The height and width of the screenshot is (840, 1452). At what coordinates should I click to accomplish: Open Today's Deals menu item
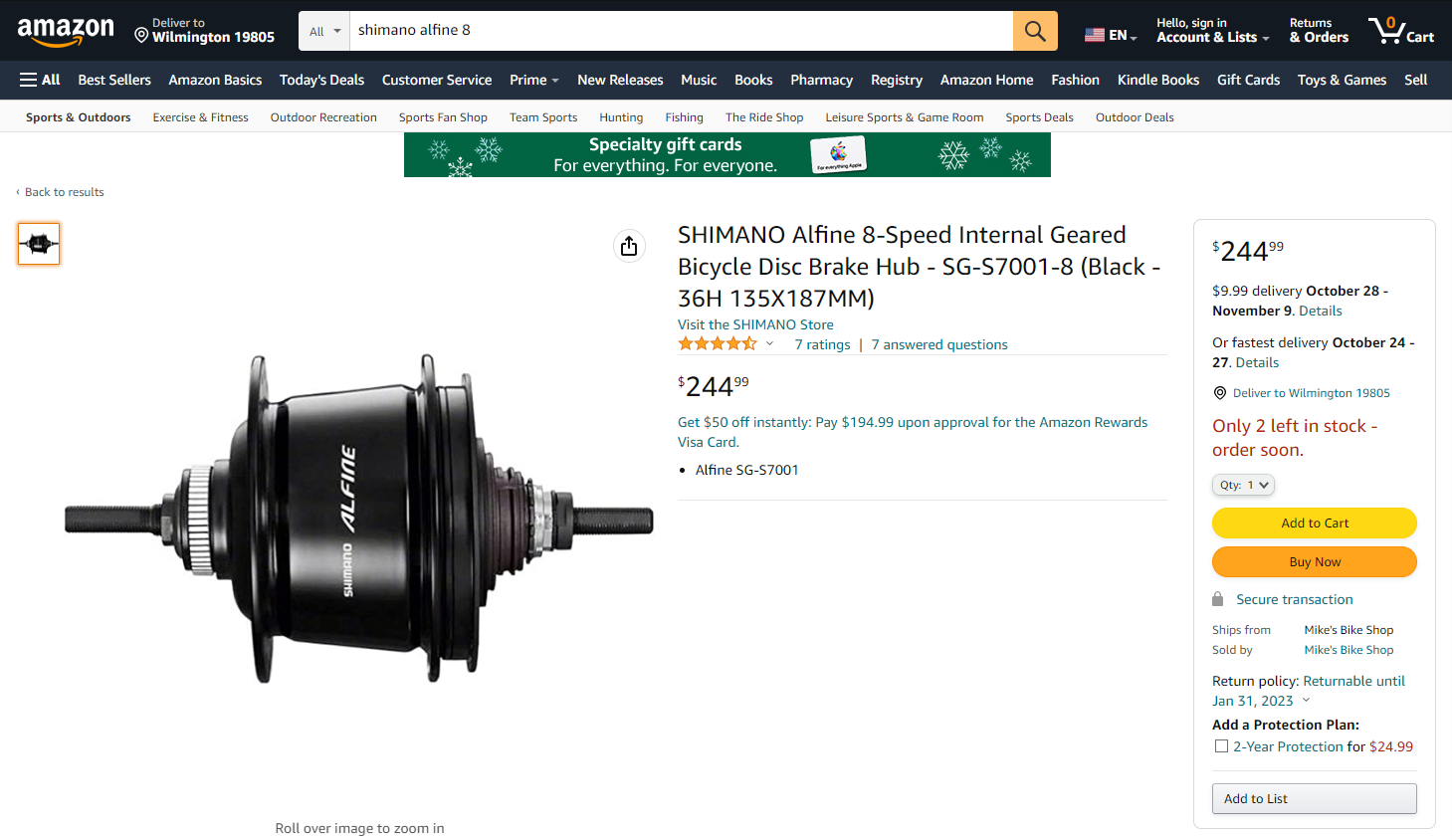(x=321, y=80)
